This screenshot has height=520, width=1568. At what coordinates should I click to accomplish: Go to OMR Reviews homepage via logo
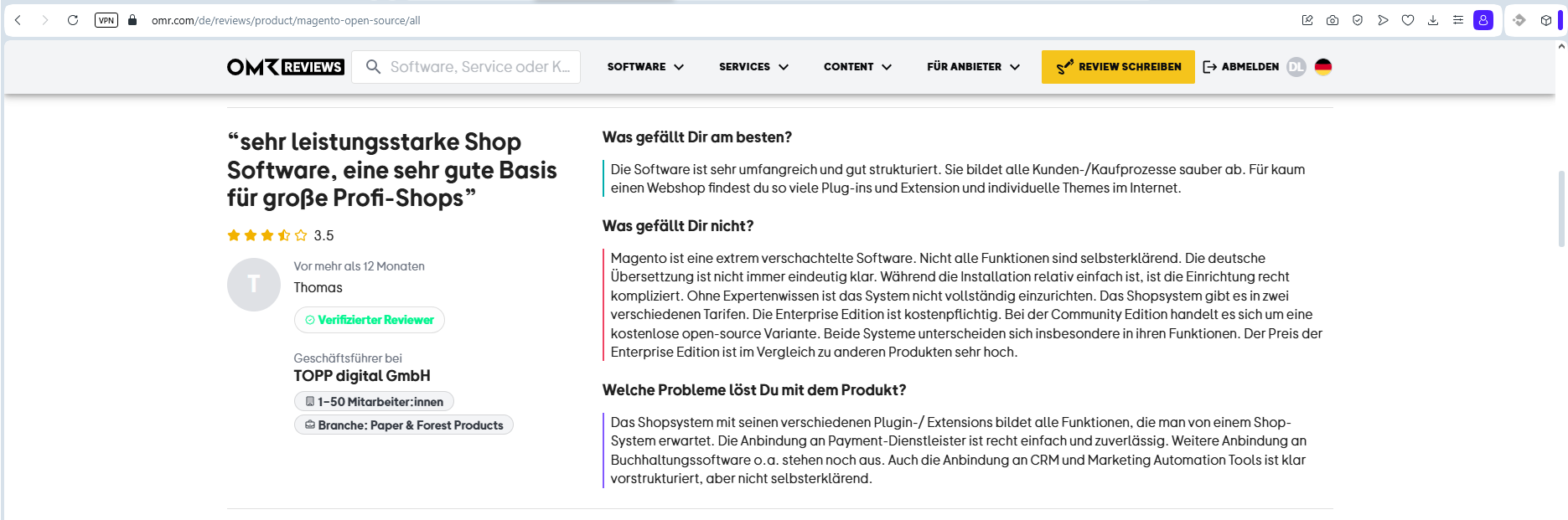coord(285,67)
